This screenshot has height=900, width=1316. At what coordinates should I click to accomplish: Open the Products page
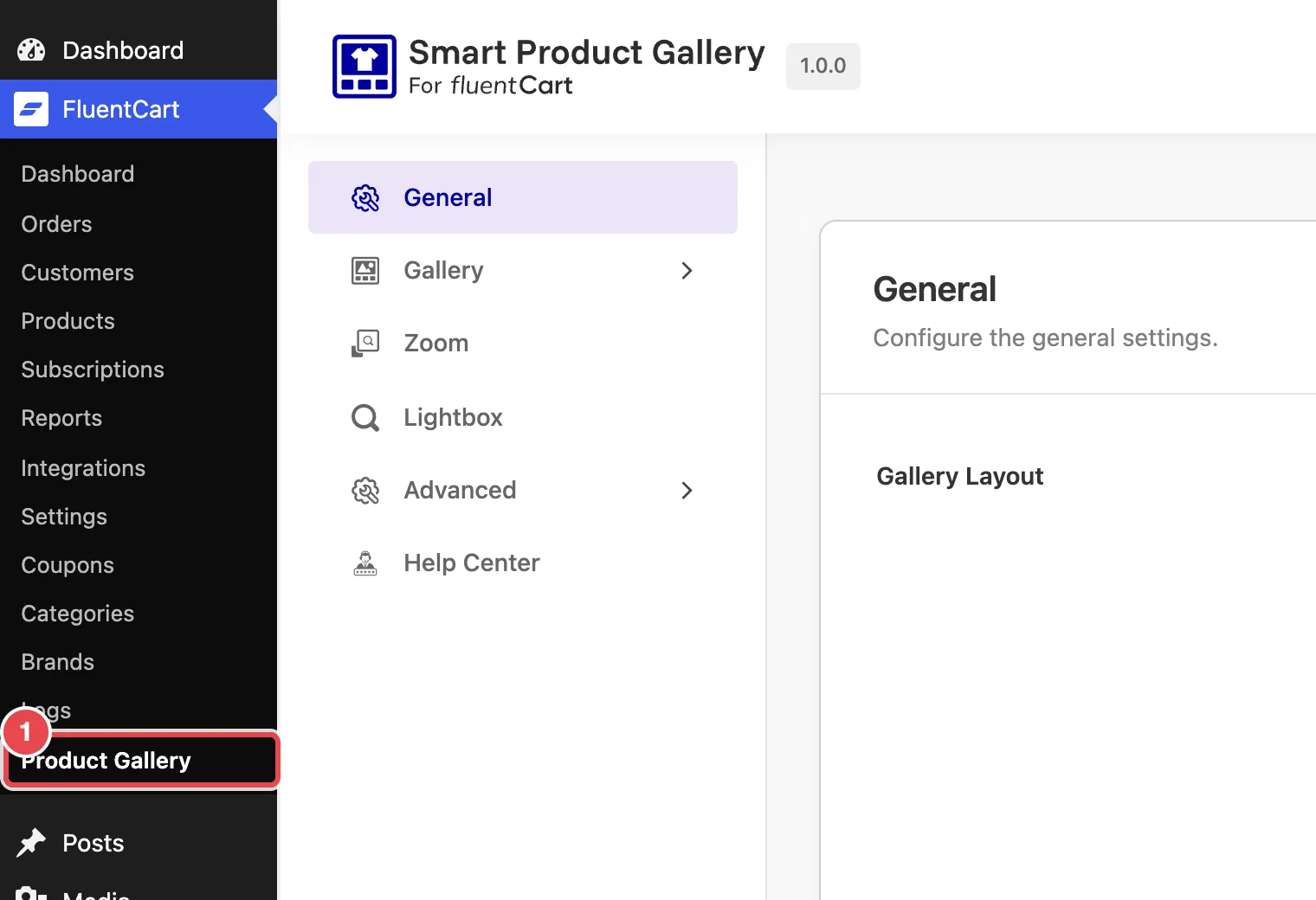pos(68,321)
